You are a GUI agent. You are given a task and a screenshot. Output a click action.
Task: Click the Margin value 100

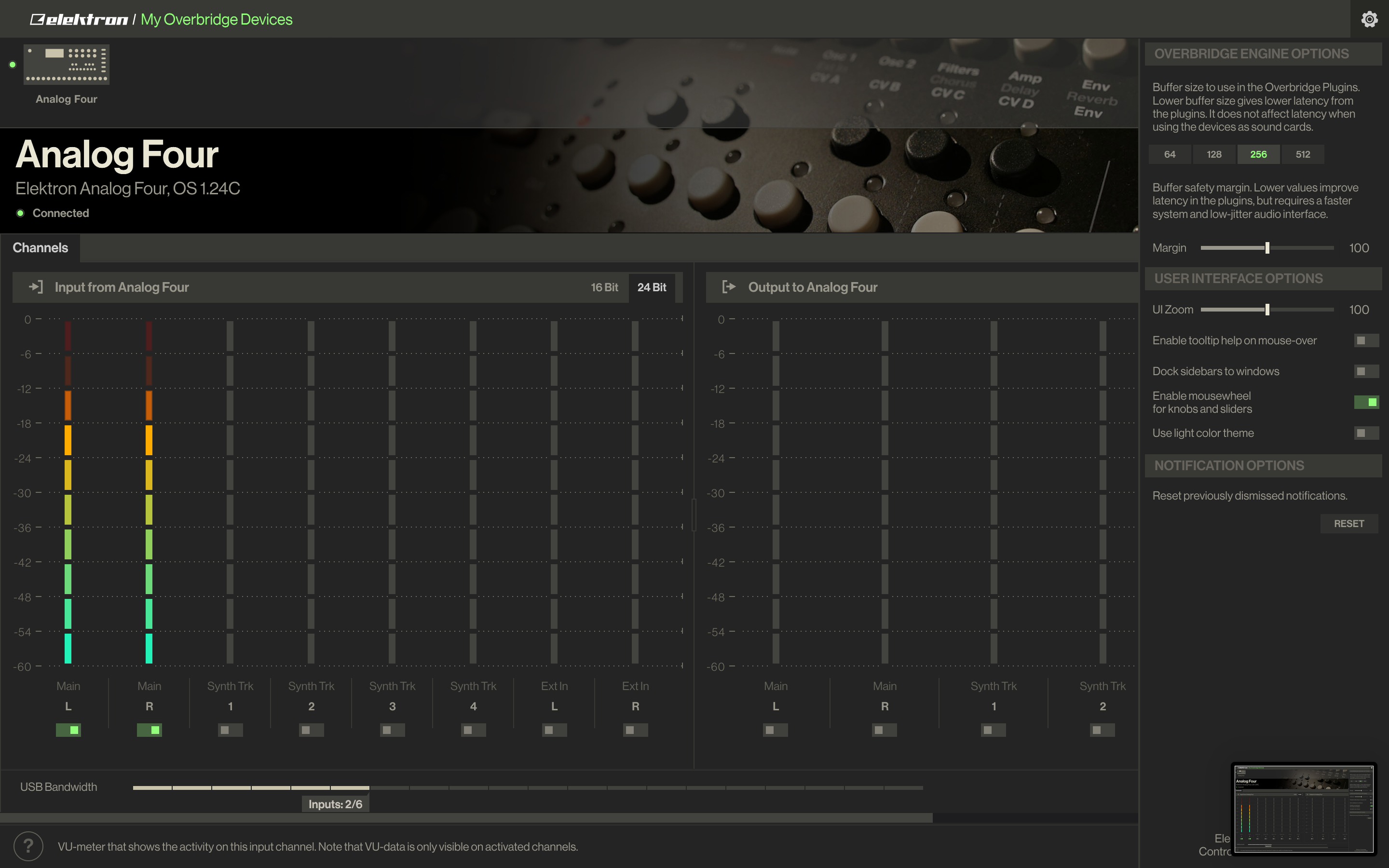click(x=1359, y=248)
